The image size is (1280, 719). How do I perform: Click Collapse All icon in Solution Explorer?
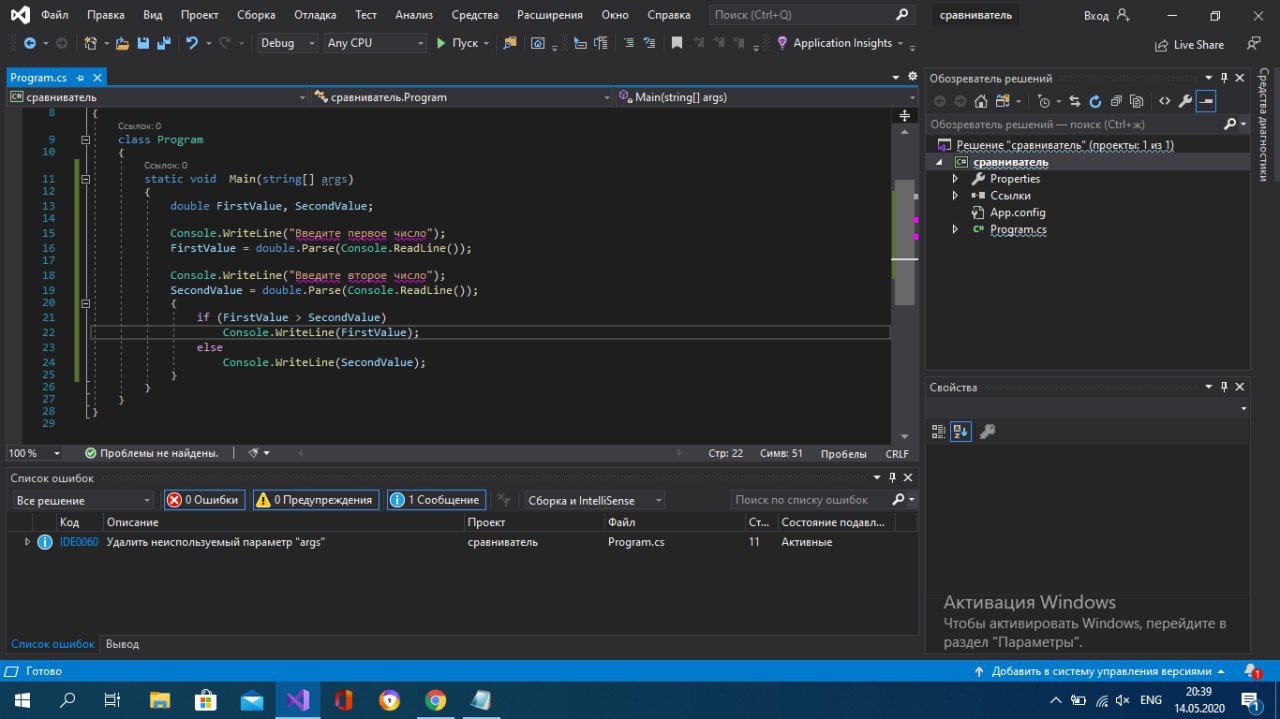1116,101
